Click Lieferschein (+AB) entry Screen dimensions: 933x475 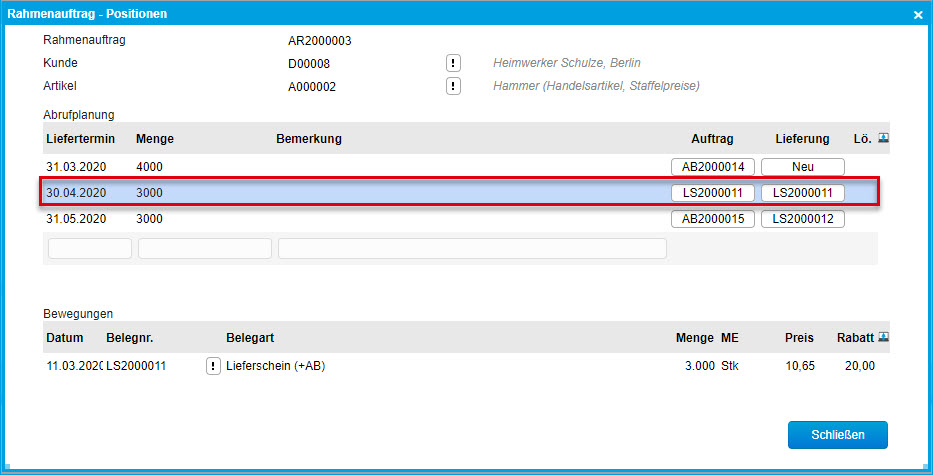click(x=275, y=366)
